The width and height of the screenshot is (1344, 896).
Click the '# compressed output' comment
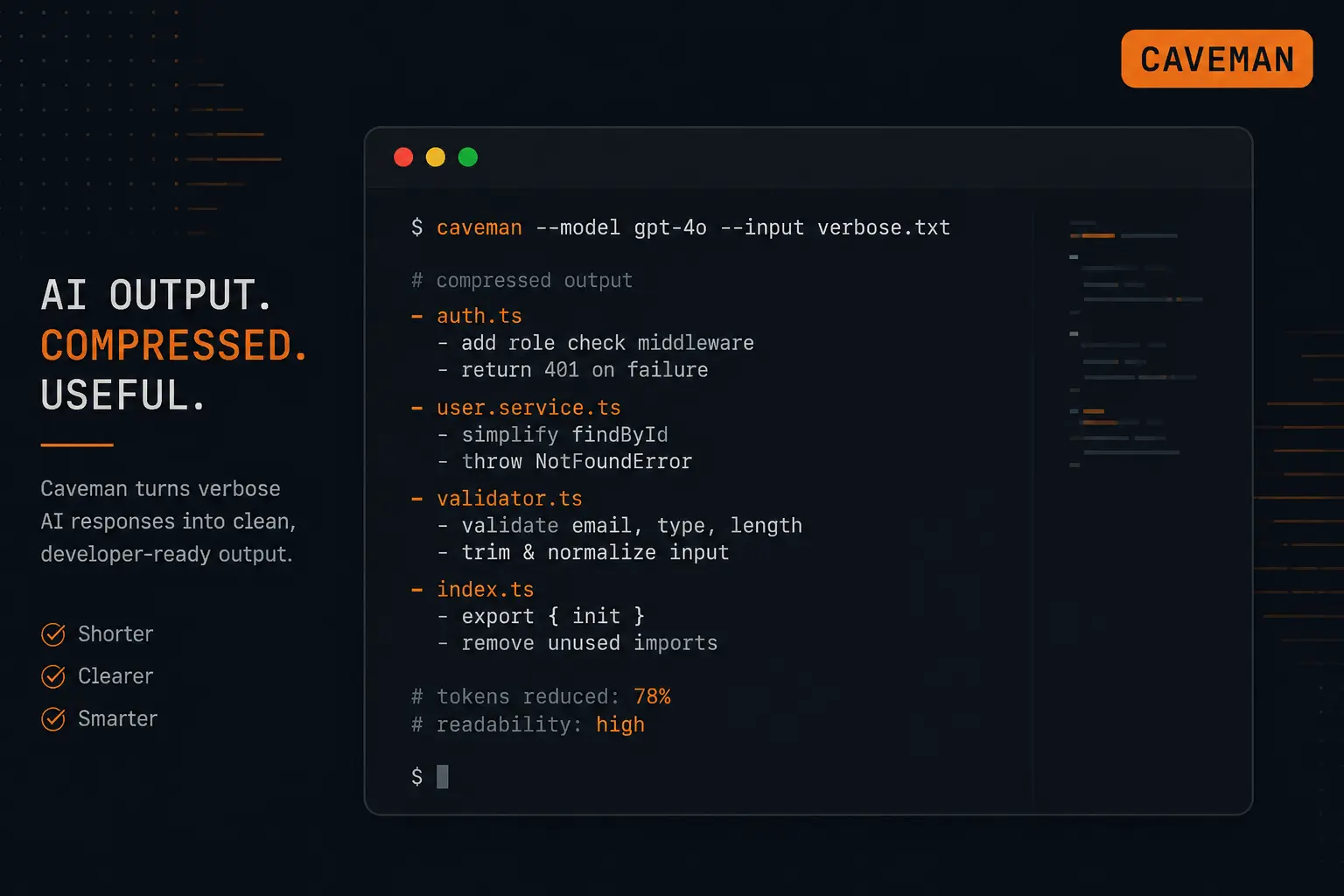click(522, 280)
